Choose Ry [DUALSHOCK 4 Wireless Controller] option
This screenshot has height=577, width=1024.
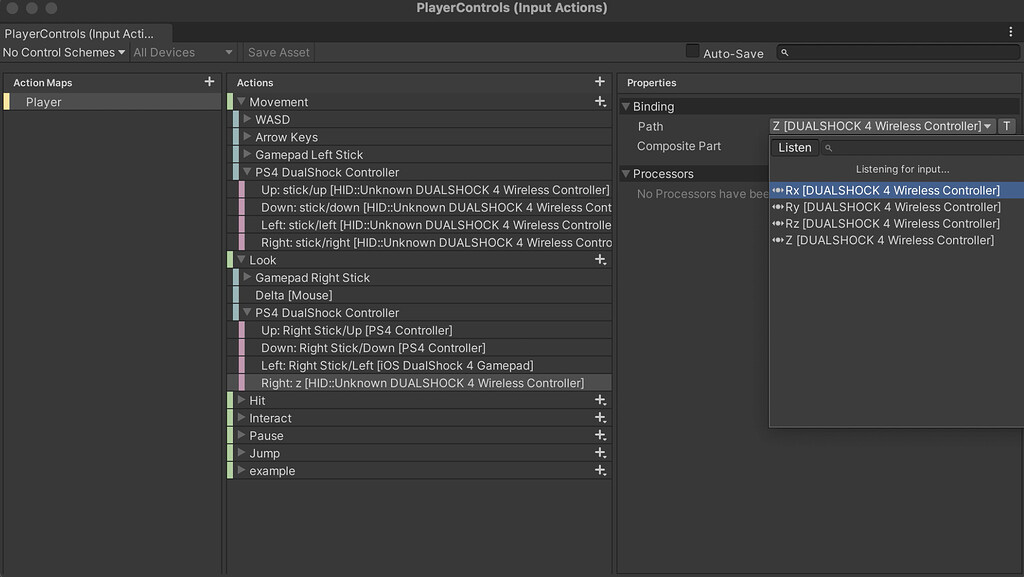point(893,207)
